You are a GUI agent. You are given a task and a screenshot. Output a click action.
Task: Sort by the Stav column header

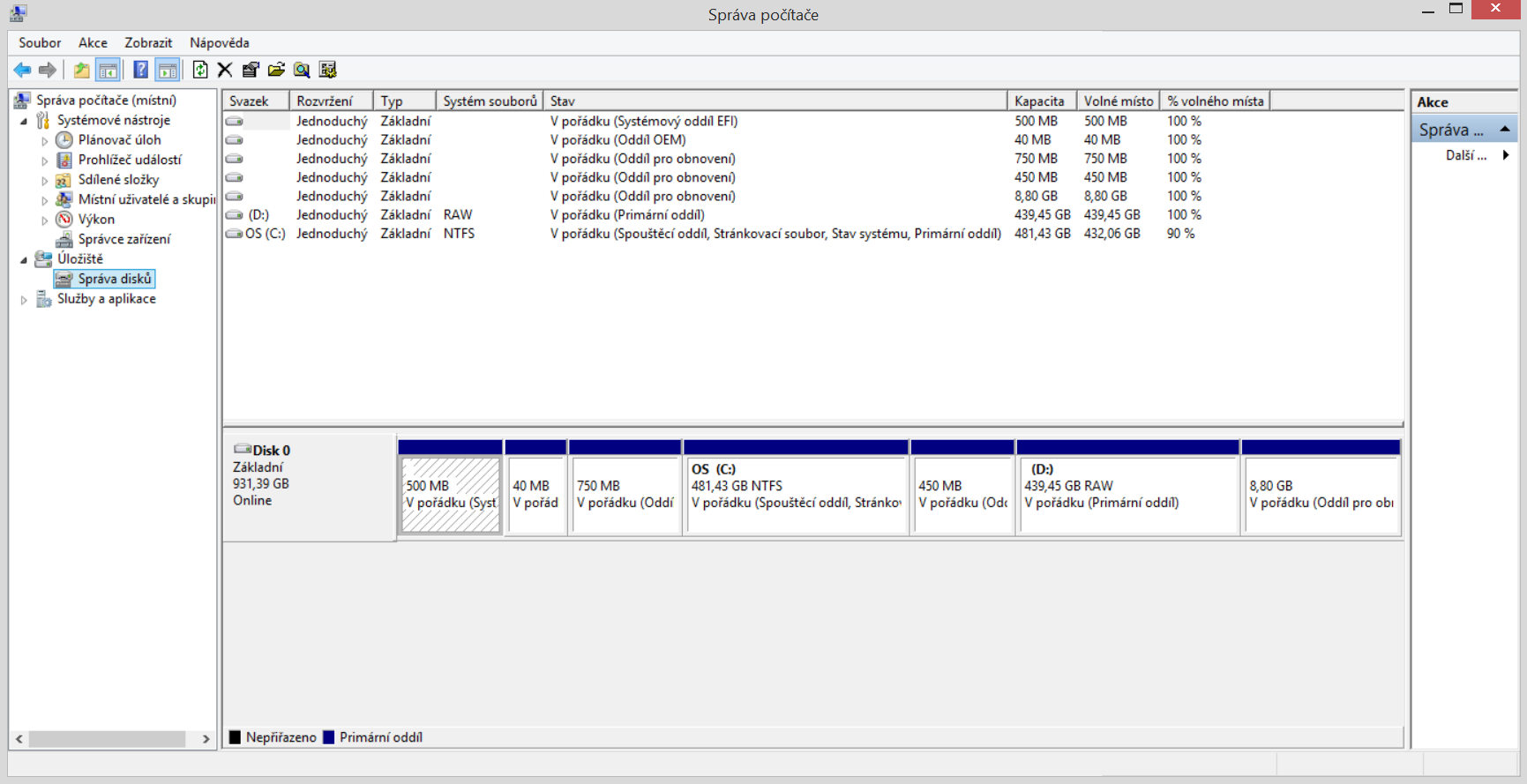pos(775,101)
